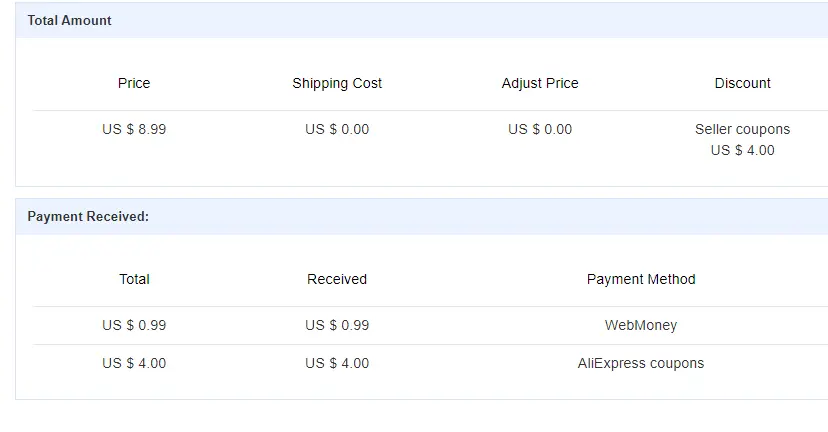Click the Adjust Price value US $ 0.00
The image size is (828, 432).
click(540, 129)
